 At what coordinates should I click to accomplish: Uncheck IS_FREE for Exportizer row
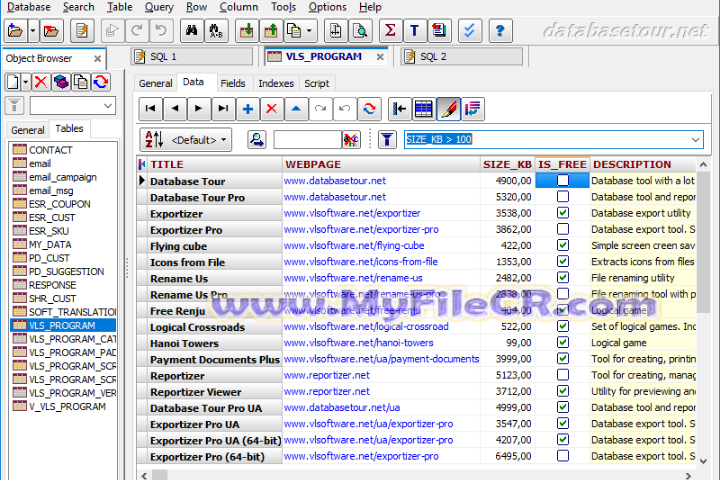(x=562, y=213)
